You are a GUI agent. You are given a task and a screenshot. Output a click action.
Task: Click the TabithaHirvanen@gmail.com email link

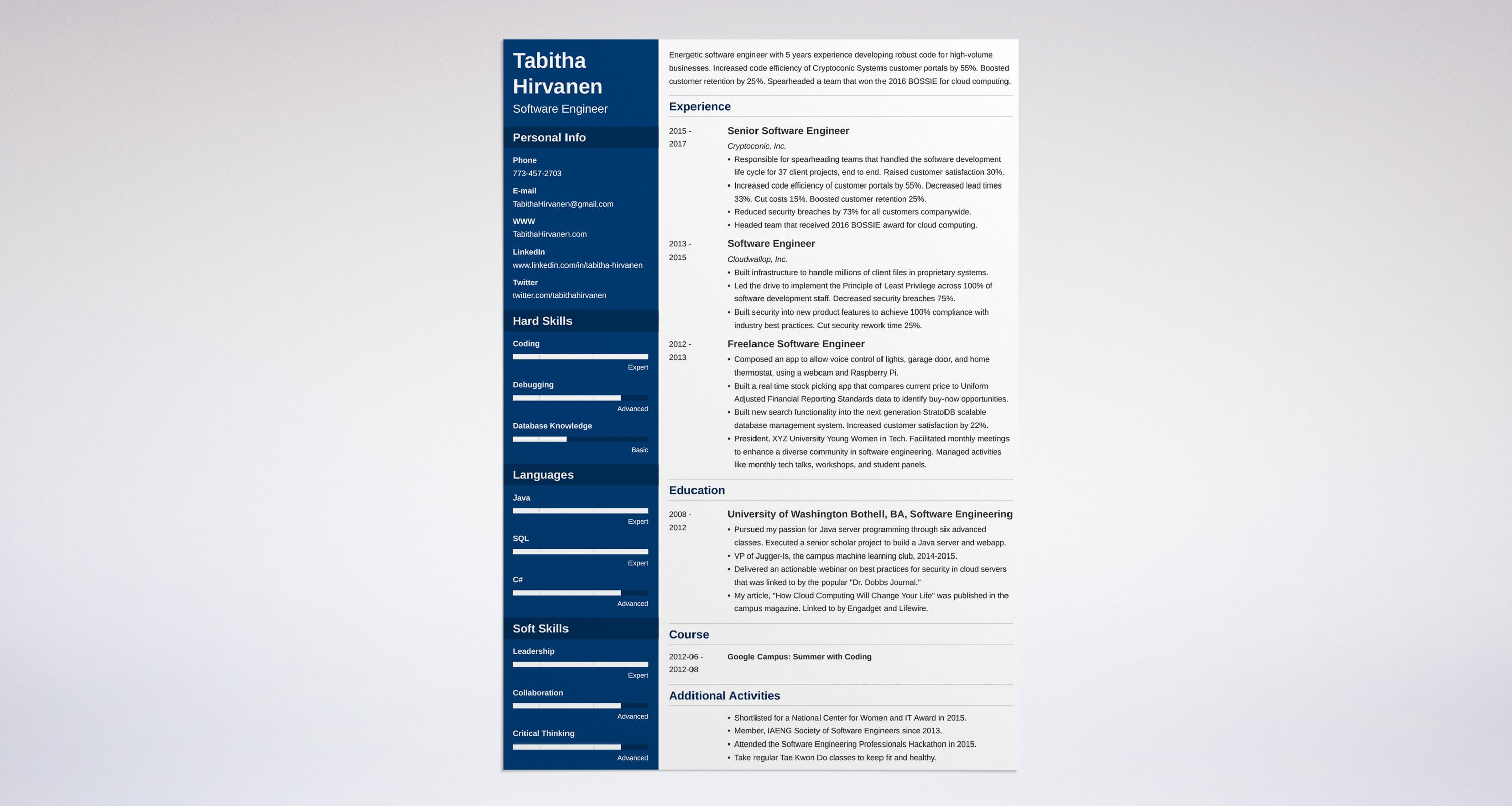[564, 203]
